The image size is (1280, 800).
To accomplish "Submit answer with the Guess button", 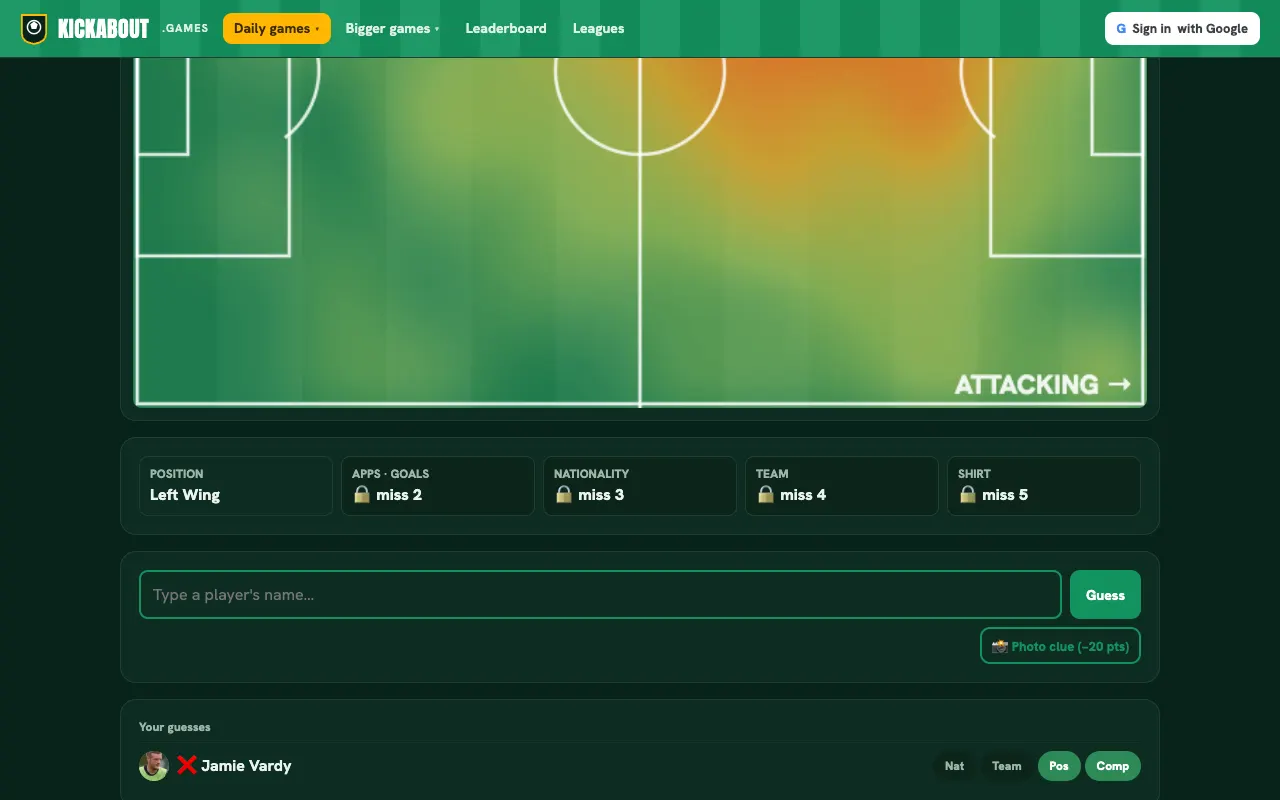I will (1105, 595).
